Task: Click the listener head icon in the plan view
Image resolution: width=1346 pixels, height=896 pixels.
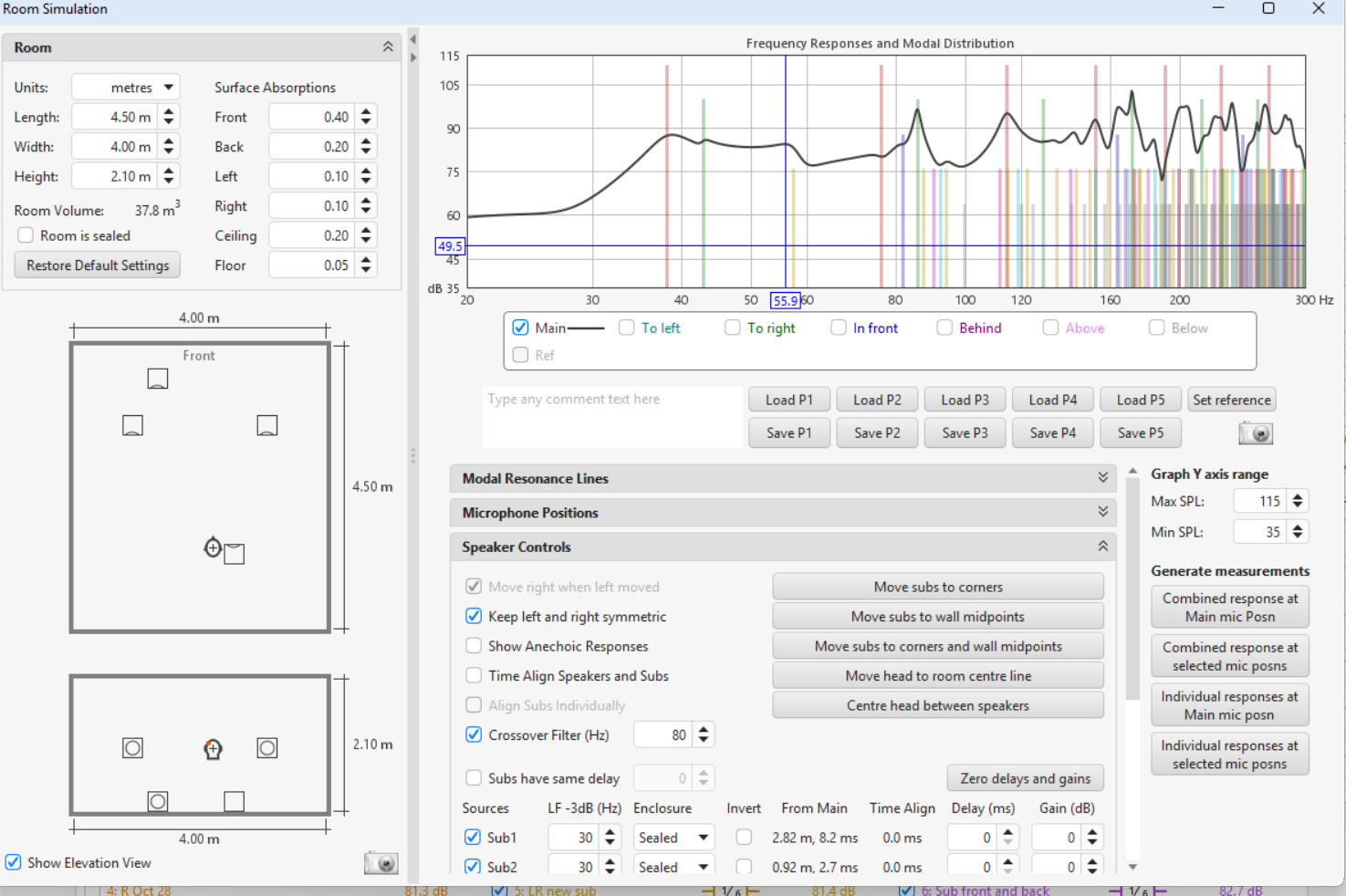Action: (213, 547)
